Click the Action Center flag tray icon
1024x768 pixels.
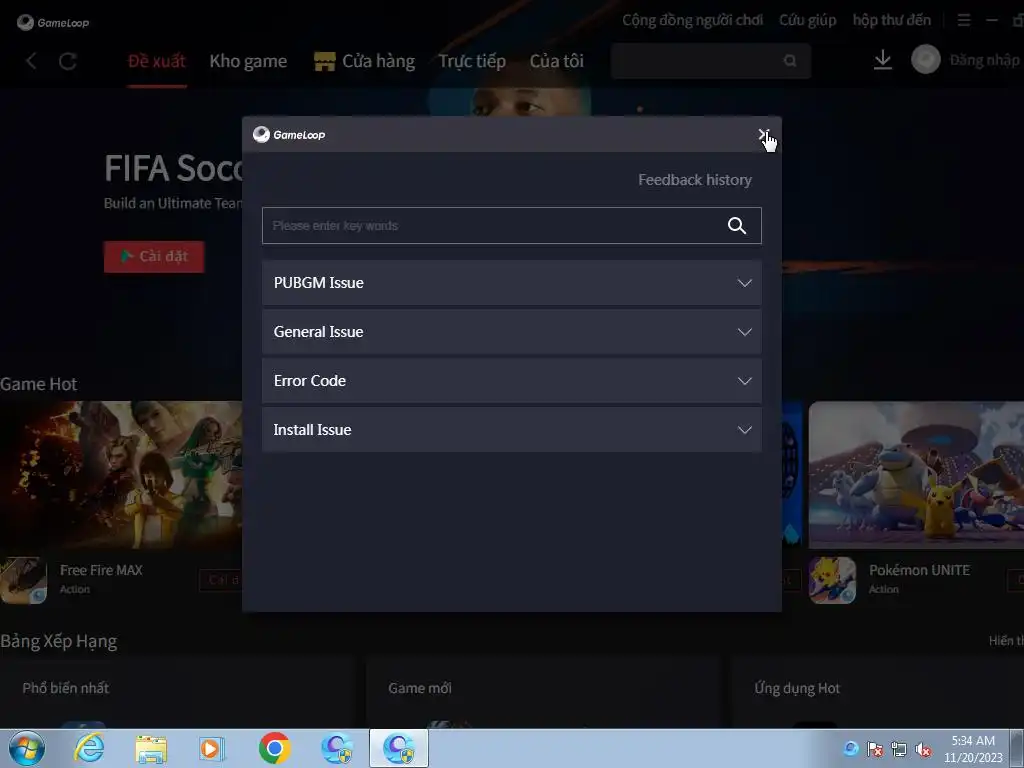click(x=874, y=749)
